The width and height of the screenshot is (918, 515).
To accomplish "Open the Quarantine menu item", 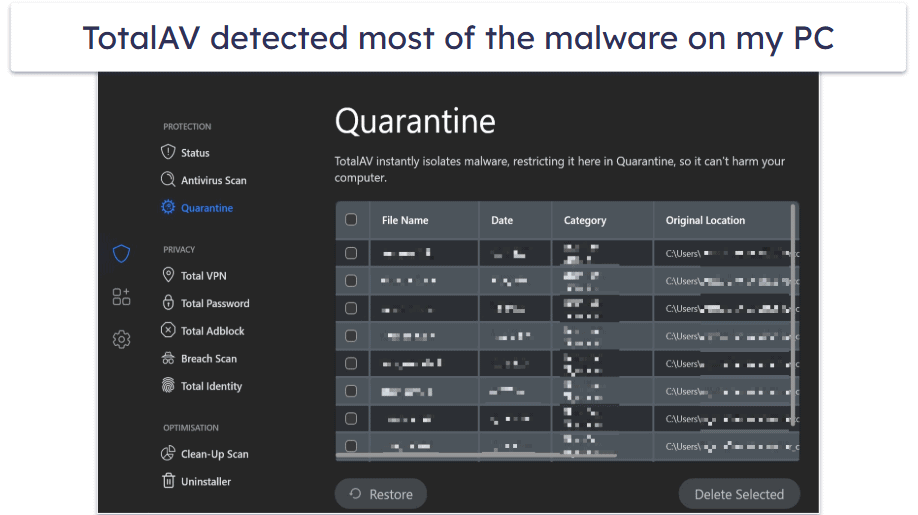I will pos(206,208).
